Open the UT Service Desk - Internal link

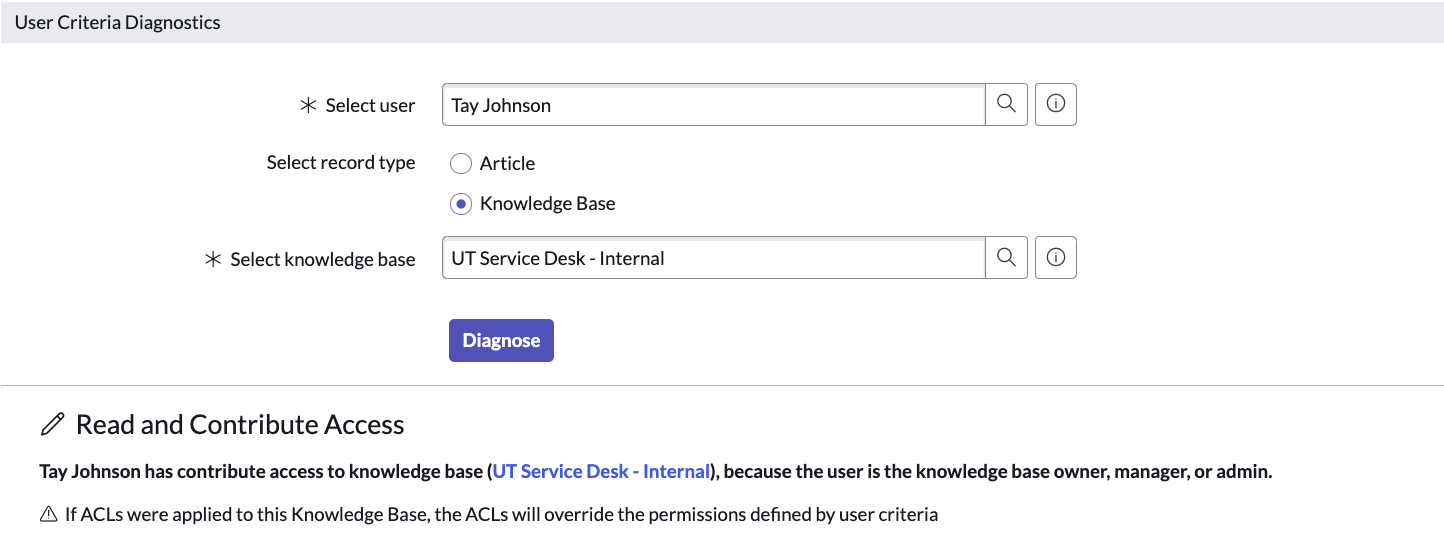tap(601, 471)
